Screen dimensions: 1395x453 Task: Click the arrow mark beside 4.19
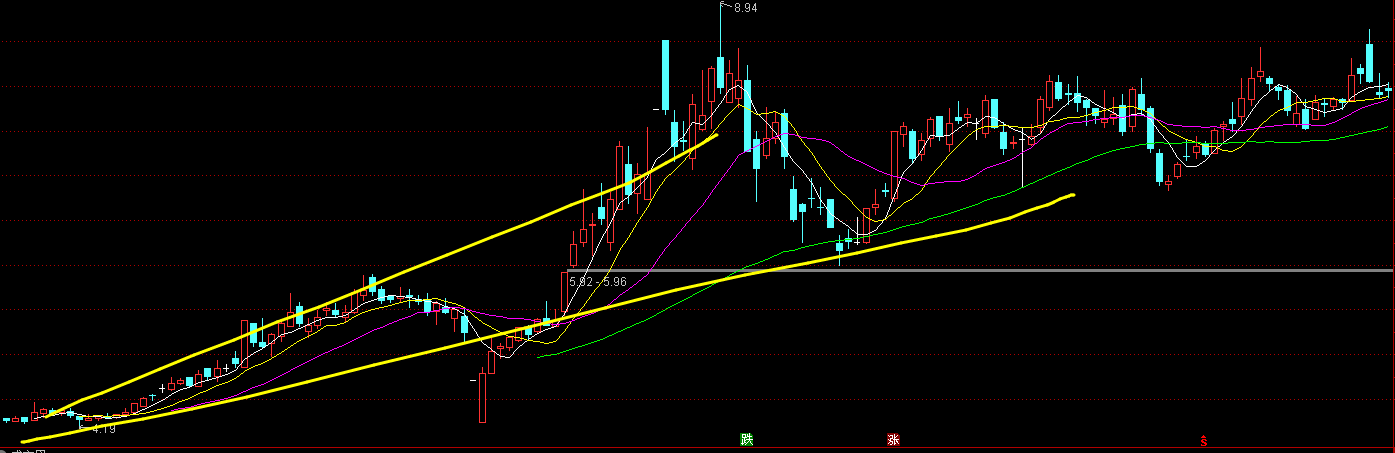(84, 427)
